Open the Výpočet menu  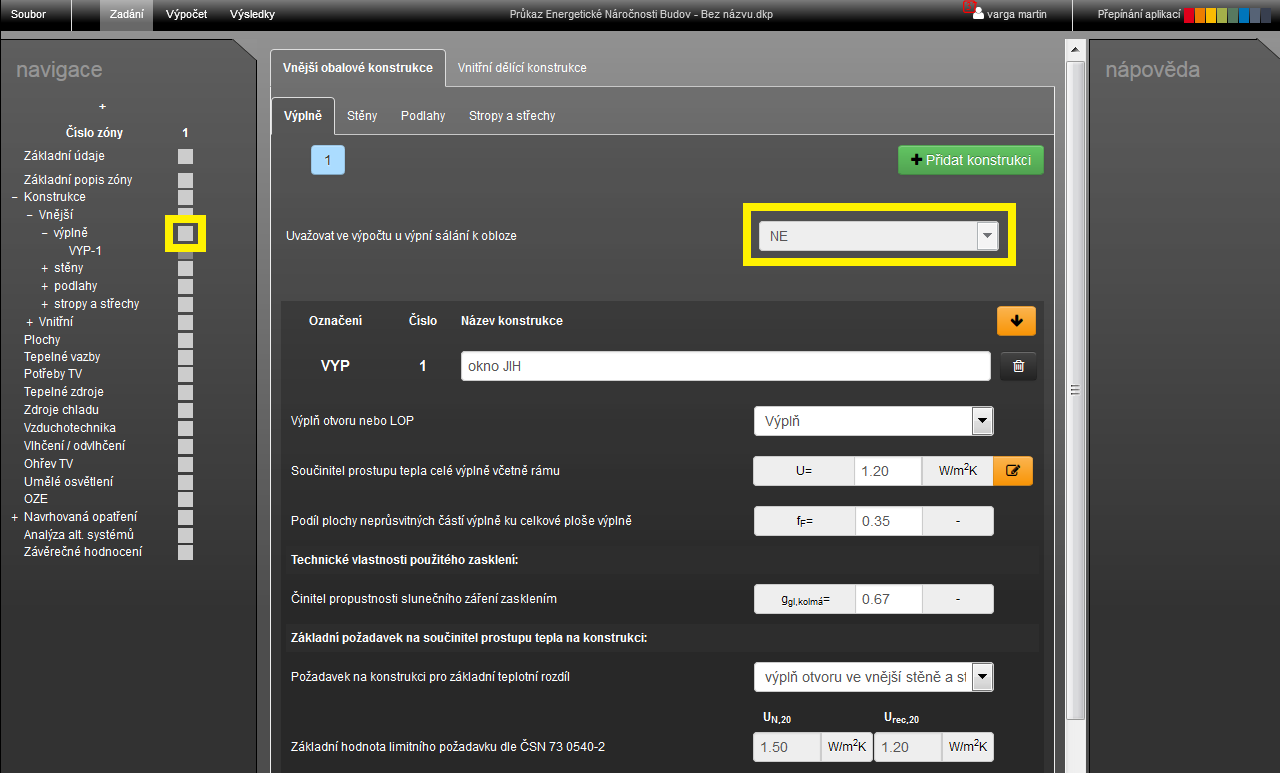click(187, 15)
